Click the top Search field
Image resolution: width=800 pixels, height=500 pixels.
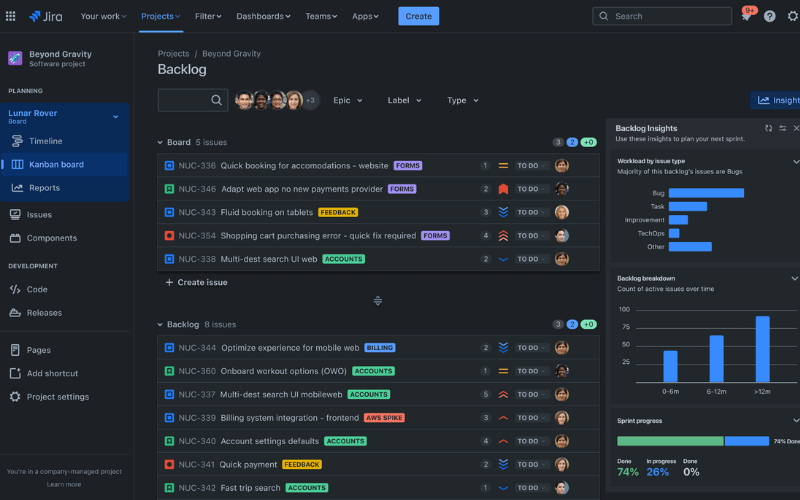662,16
